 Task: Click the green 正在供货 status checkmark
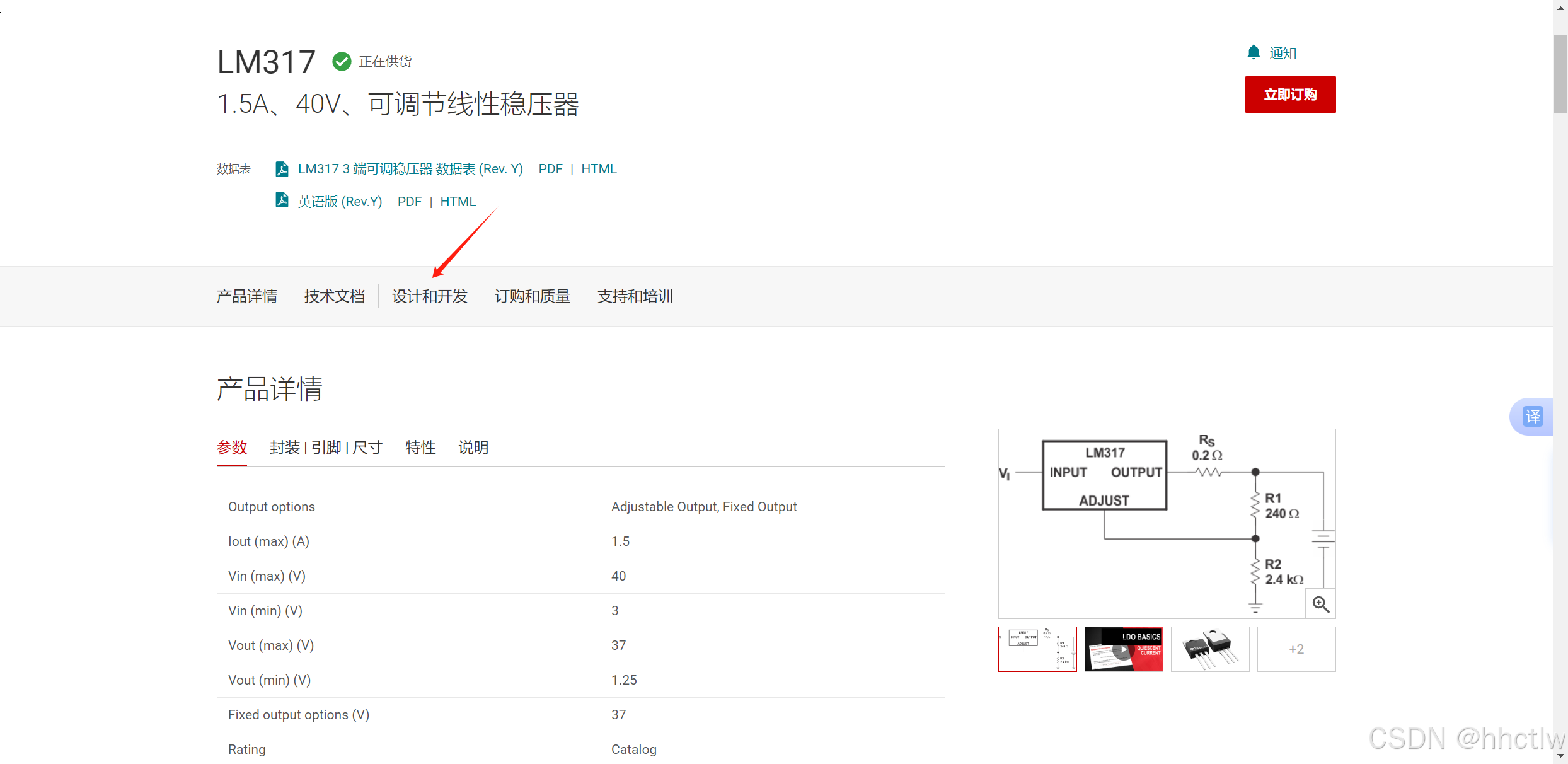(x=342, y=61)
